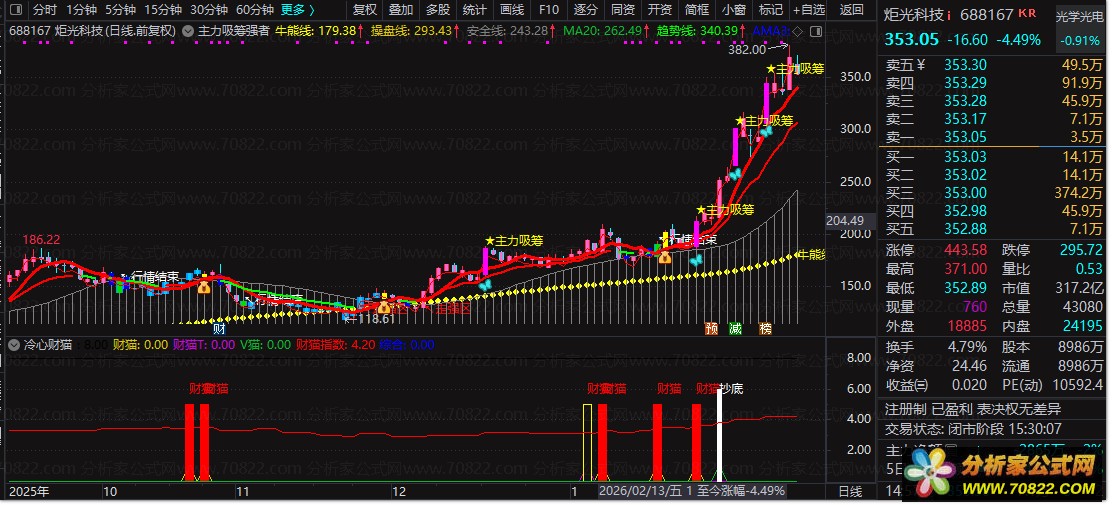Expand the 冷心财猫 indicator dropdown arrow
This screenshot has width=1112, height=505.
tap(14, 345)
